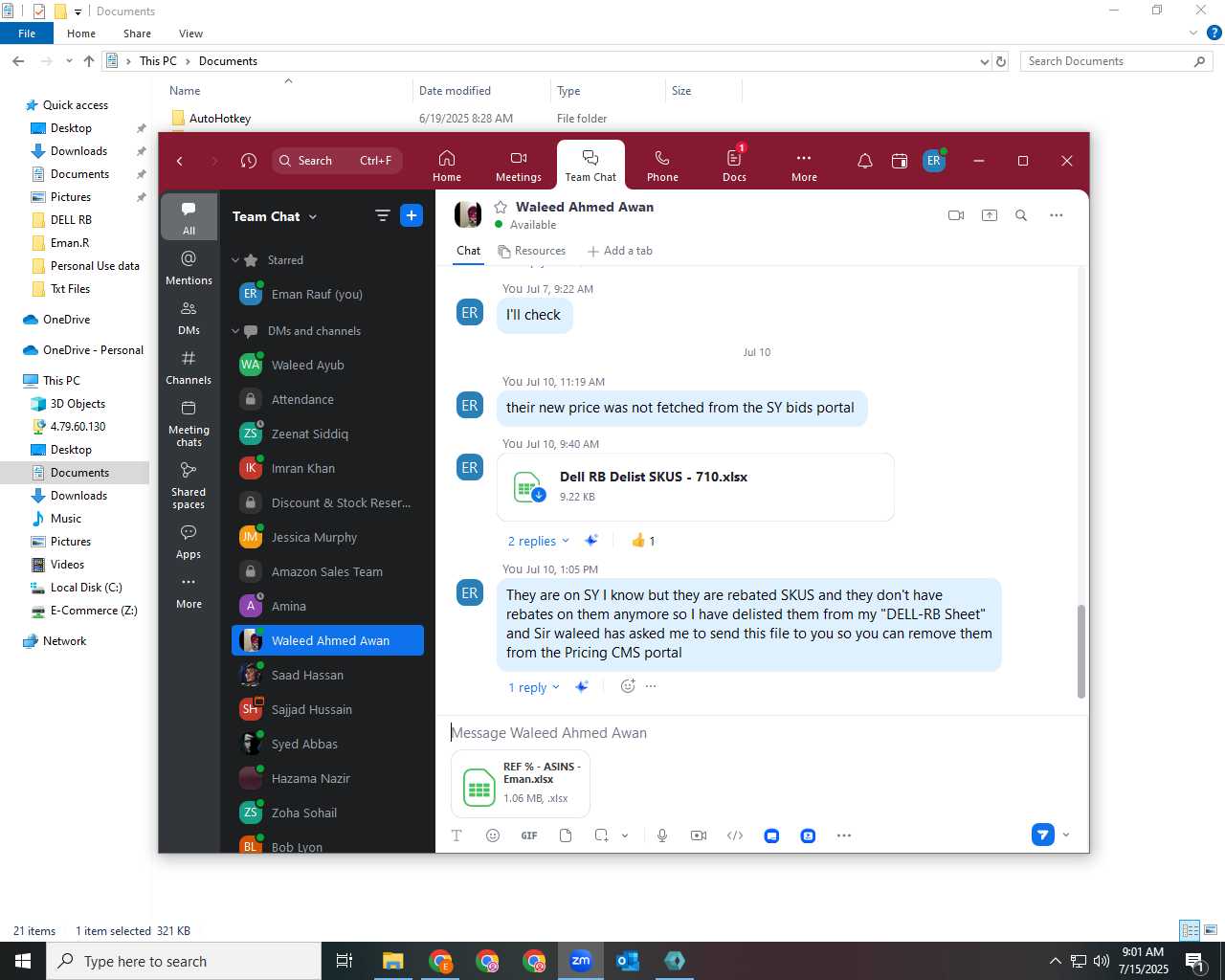Expand the 2 replies thread
This screenshot has width=1225, height=980.
pyautogui.click(x=538, y=541)
